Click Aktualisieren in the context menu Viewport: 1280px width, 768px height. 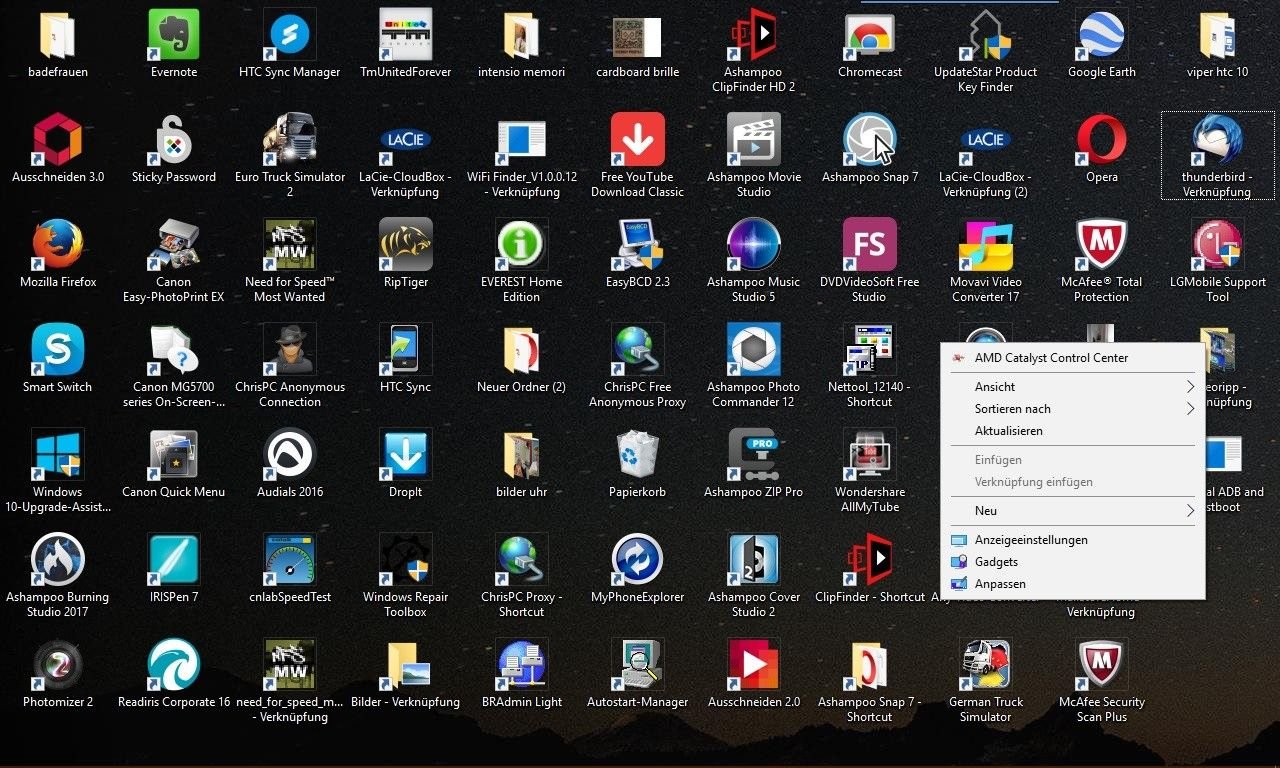click(x=1072, y=431)
